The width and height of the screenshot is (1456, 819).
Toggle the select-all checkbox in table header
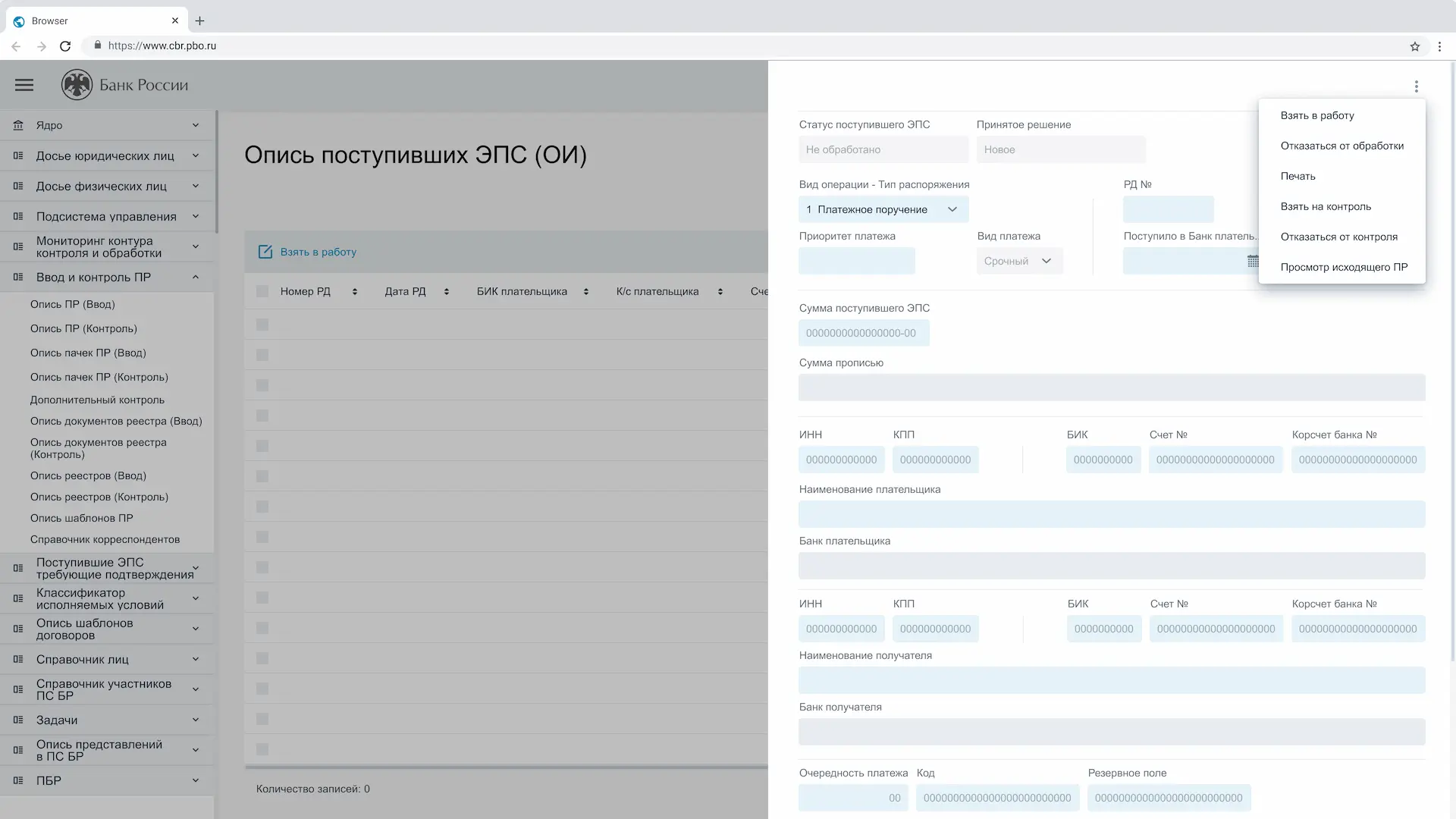[x=262, y=291]
